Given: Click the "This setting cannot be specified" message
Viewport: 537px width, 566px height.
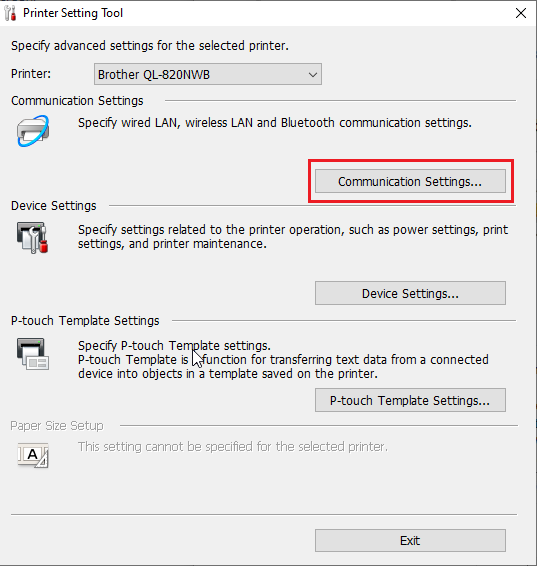Looking at the screenshot, I should pyautogui.click(x=233, y=447).
